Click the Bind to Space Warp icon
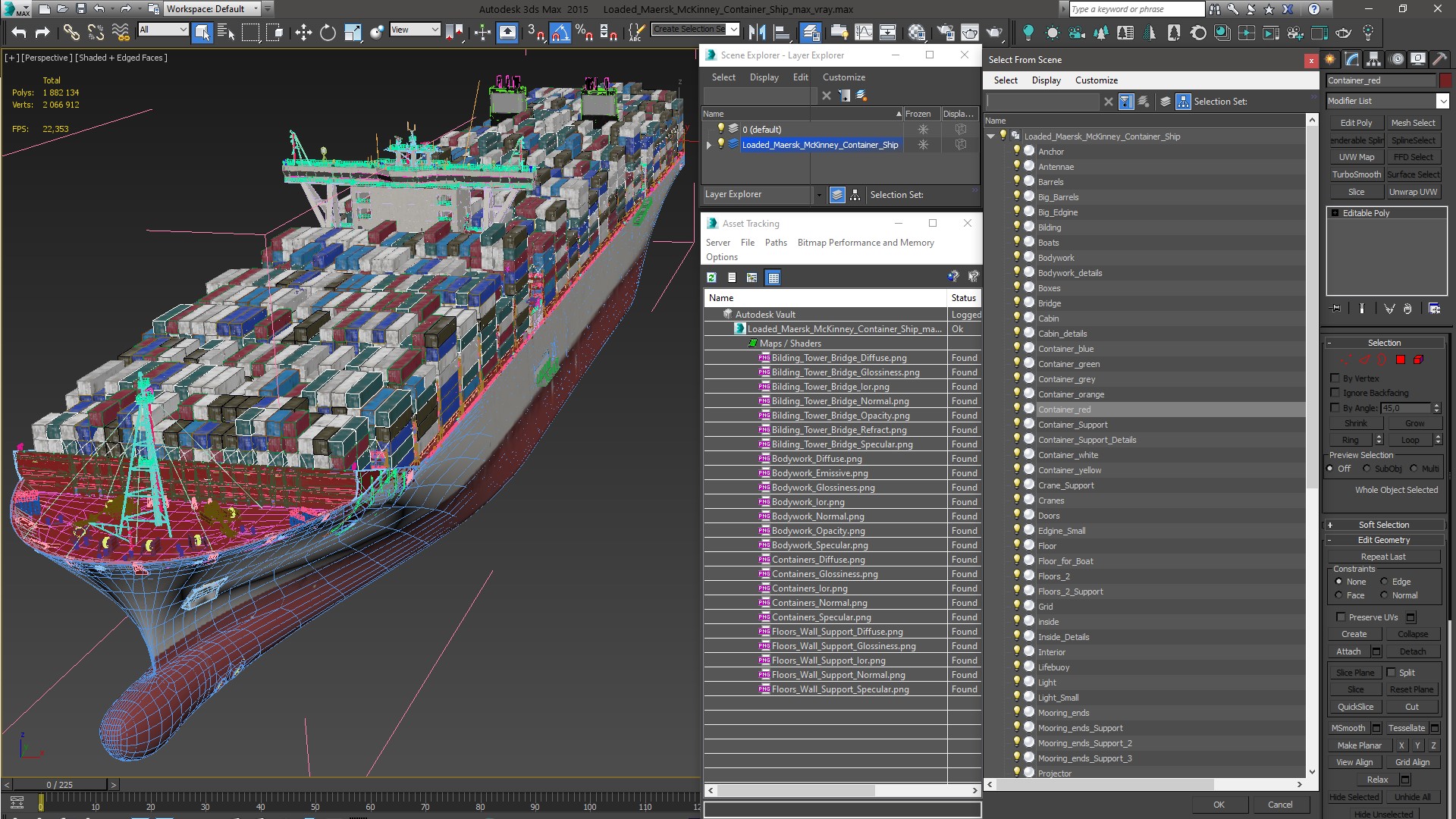 coord(120,32)
